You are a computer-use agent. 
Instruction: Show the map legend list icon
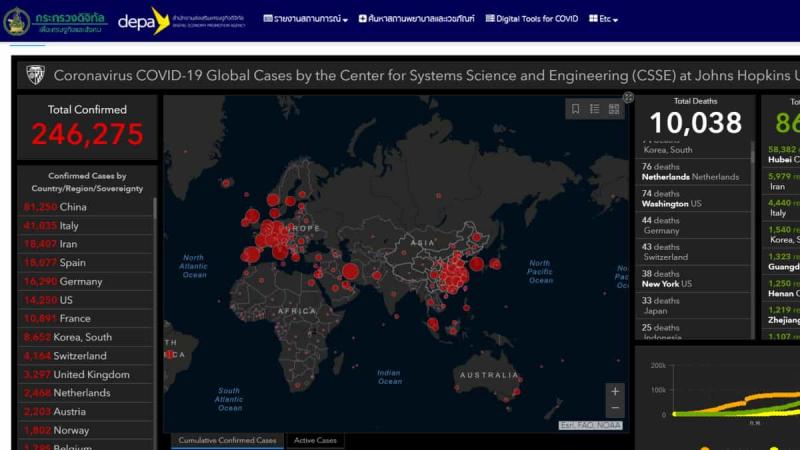[594, 109]
